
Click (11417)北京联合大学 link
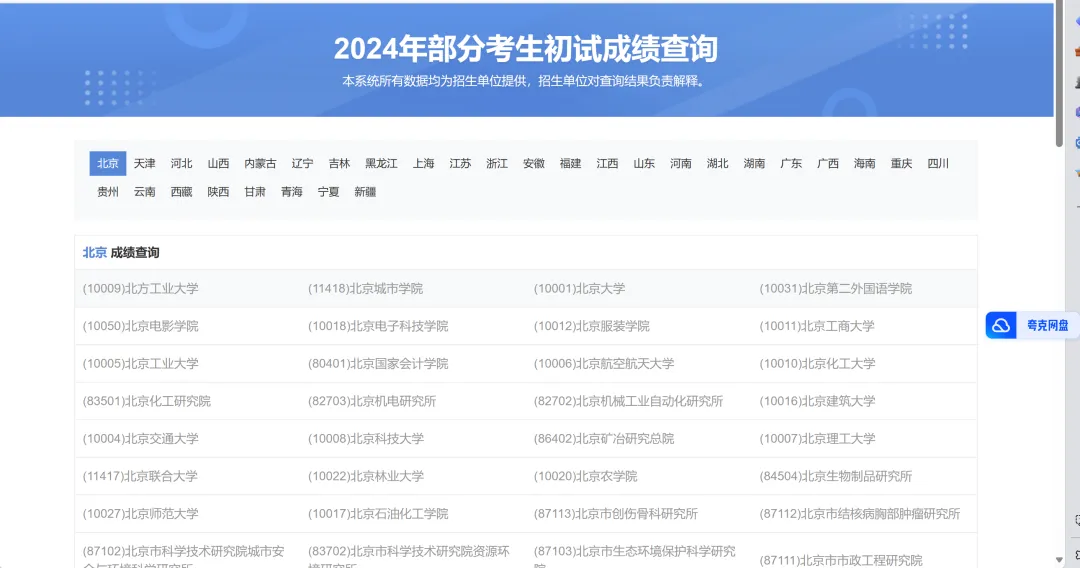pos(141,476)
